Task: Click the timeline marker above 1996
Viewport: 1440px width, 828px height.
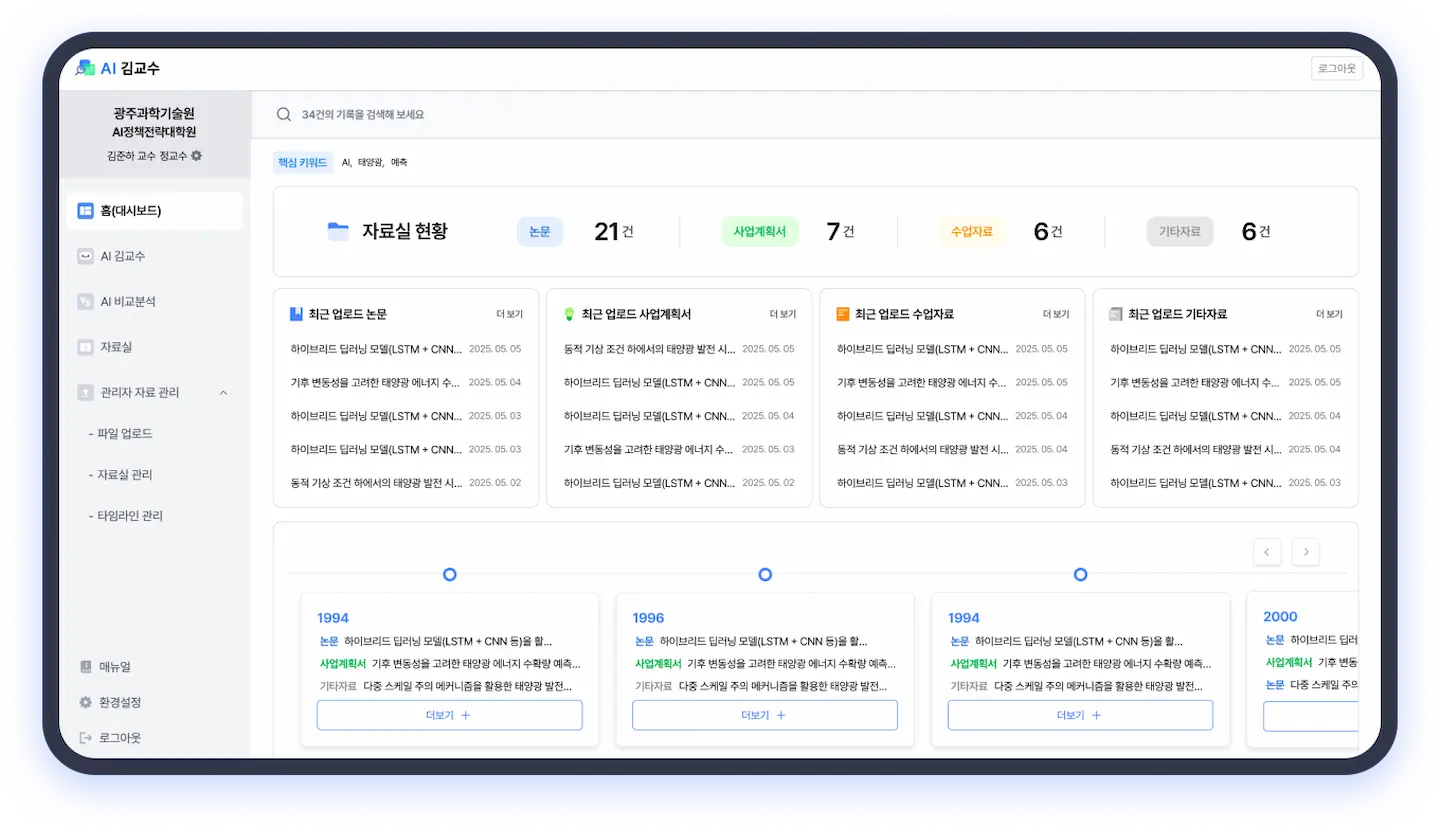Action: click(x=765, y=574)
